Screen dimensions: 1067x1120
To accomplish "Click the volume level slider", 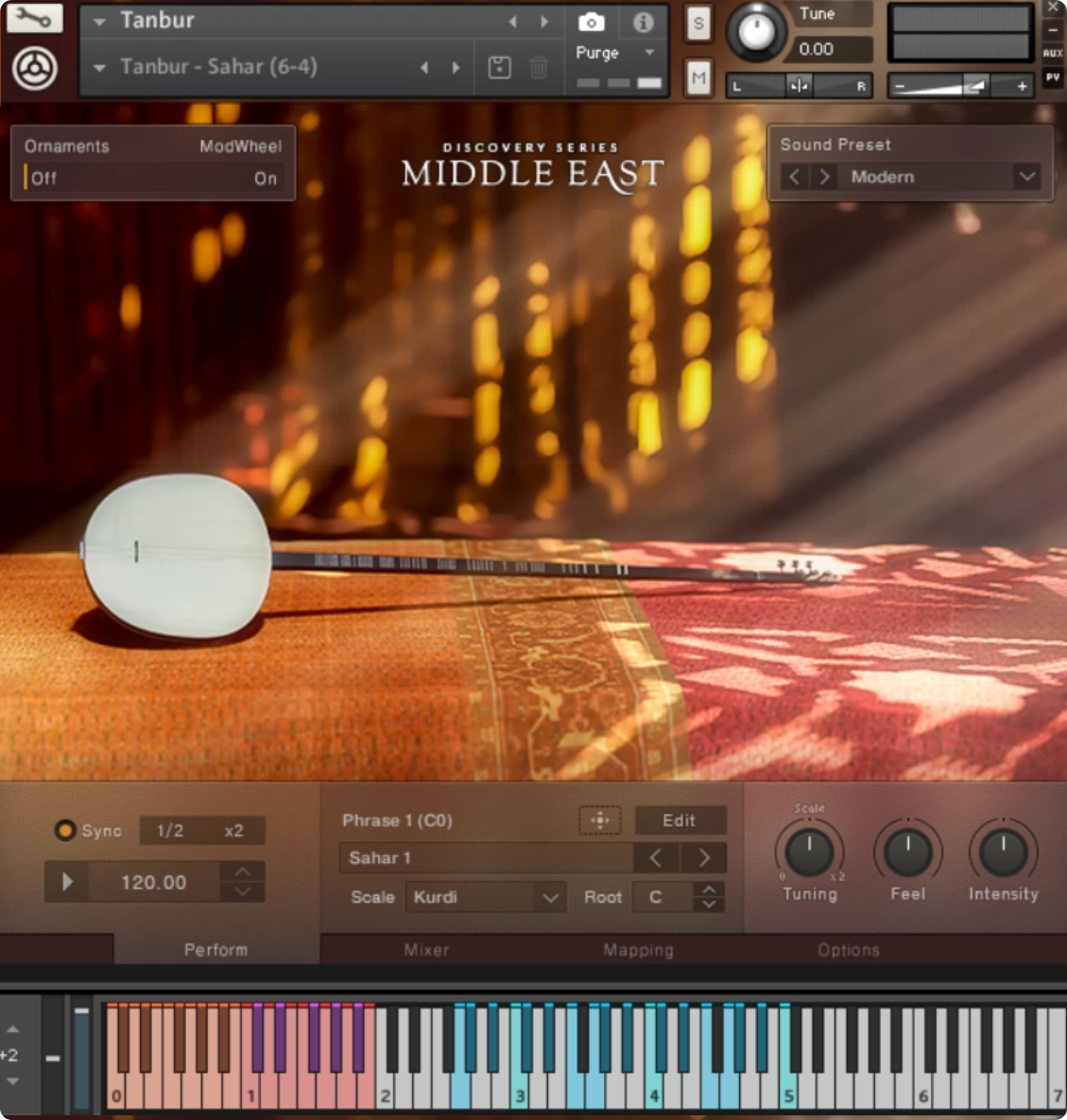I will point(960,86).
